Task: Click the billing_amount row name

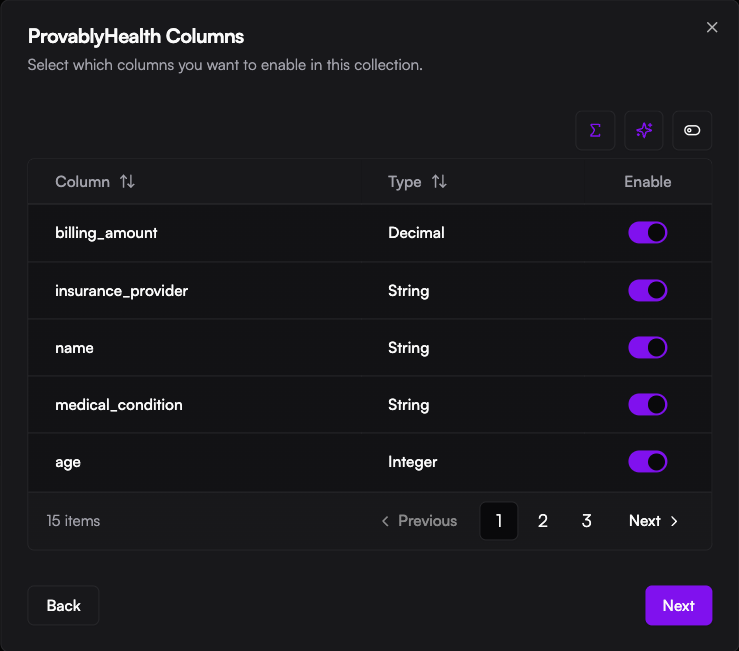Action: pyautogui.click(x=106, y=233)
